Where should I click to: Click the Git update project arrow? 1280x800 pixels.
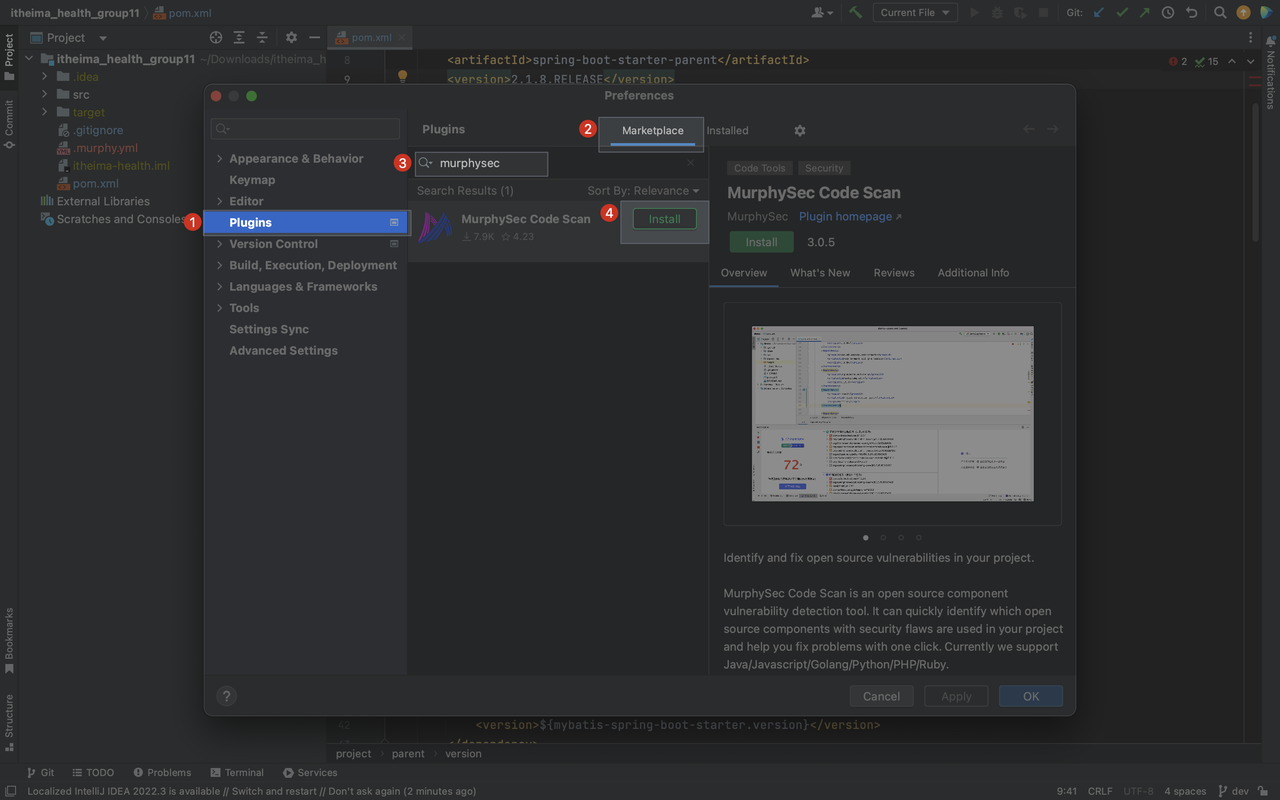(x=1099, y=13)
